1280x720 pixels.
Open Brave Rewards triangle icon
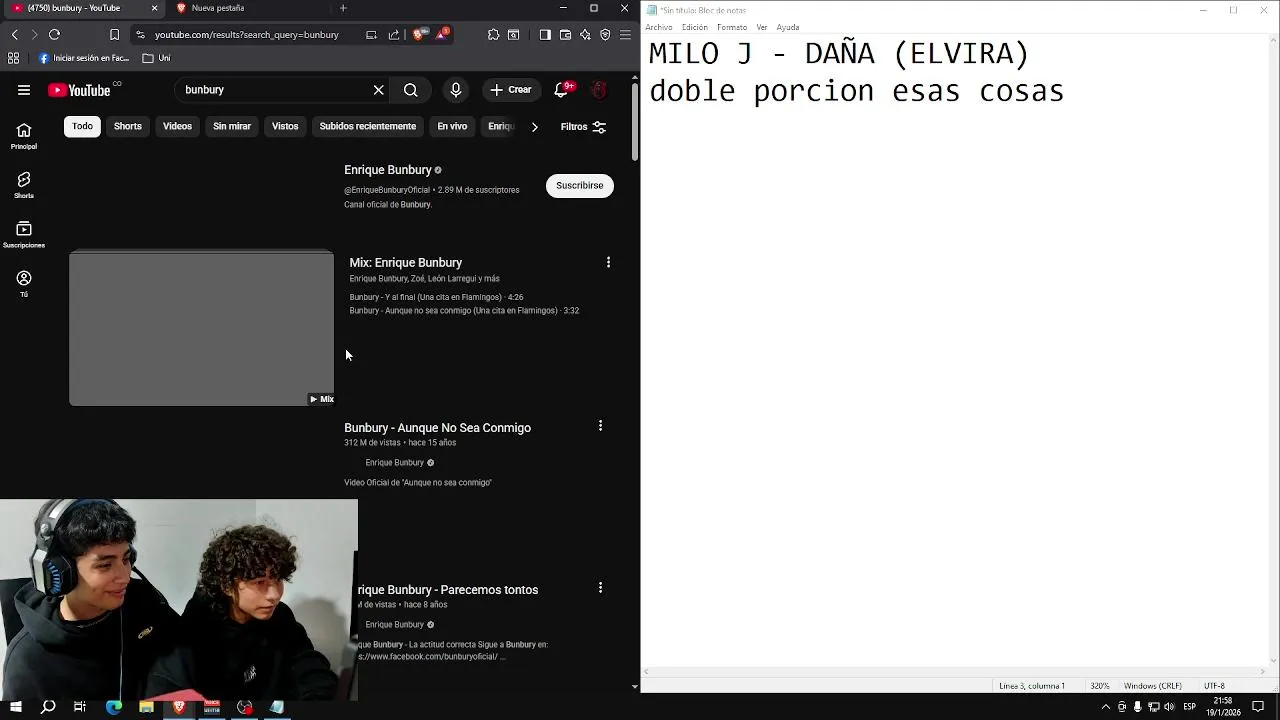tap(441, 34)
